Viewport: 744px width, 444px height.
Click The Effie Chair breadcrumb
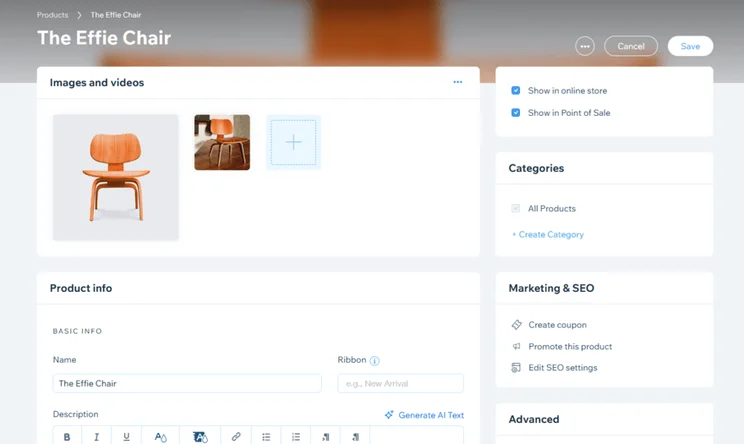point(116,15)
